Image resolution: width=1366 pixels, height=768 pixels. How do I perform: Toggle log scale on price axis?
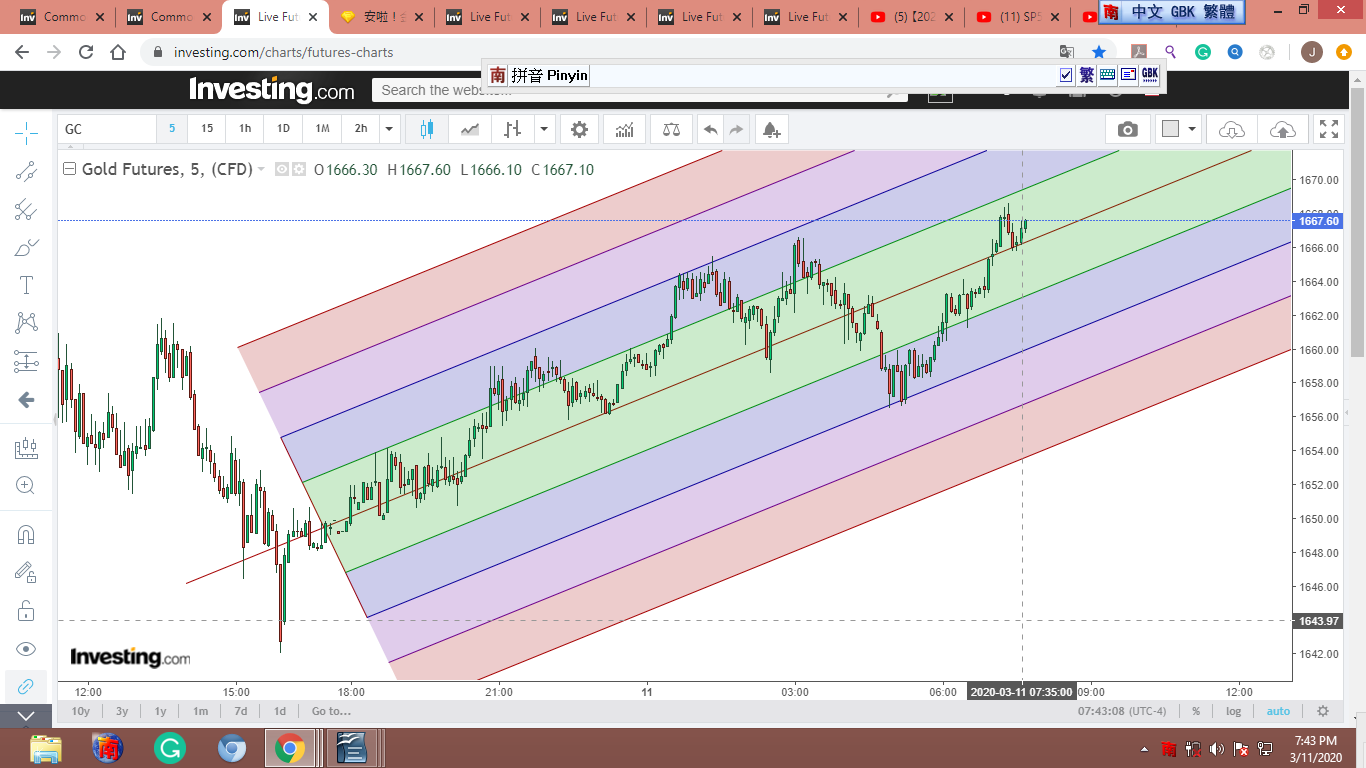click(1234, 711)
